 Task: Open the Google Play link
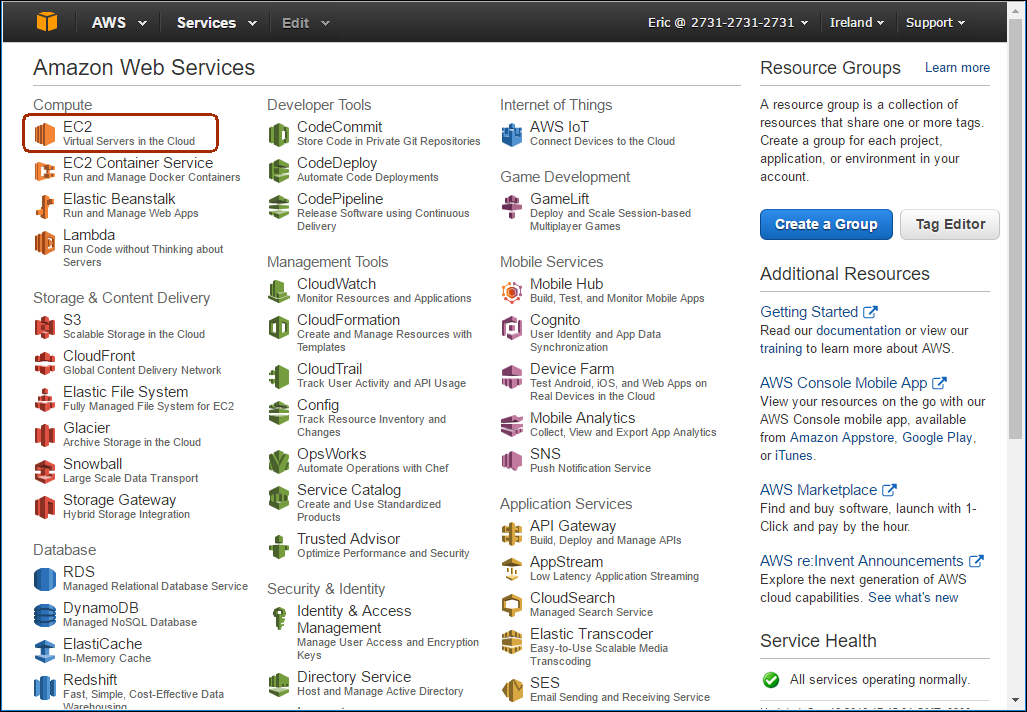click(x=937, y=438)
